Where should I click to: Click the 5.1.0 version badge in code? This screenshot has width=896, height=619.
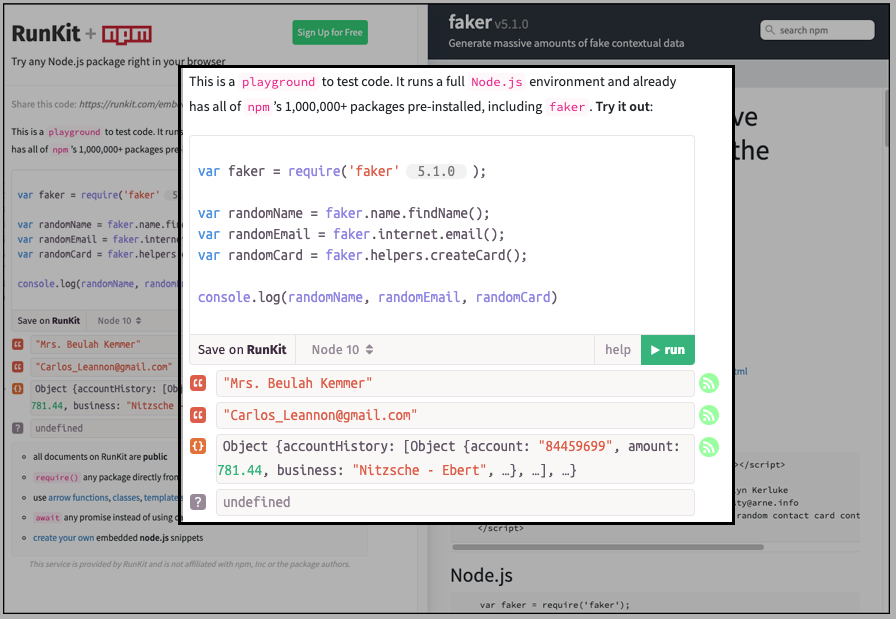pyautogui.click(x=436, y=171)
